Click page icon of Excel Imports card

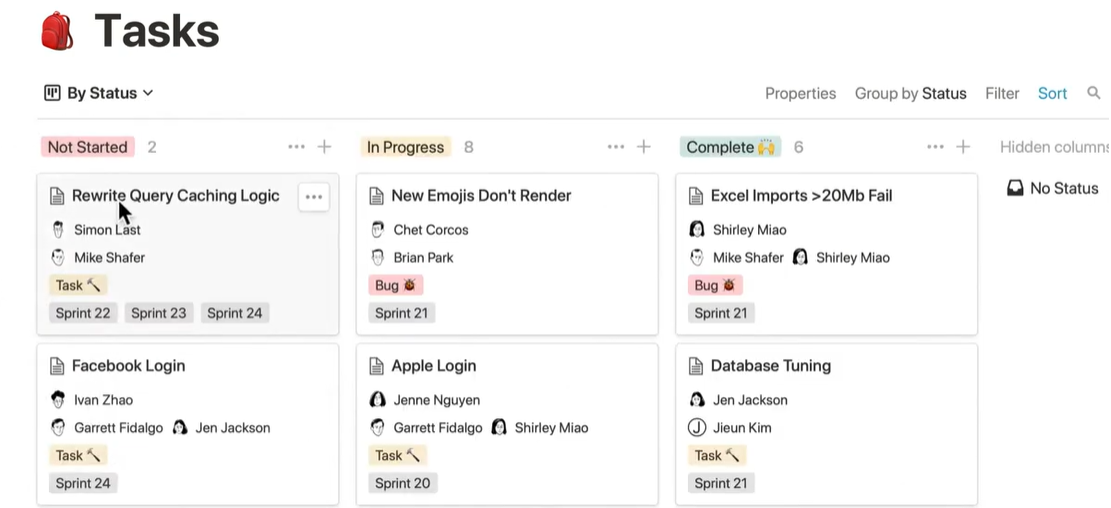click(696, 196)
